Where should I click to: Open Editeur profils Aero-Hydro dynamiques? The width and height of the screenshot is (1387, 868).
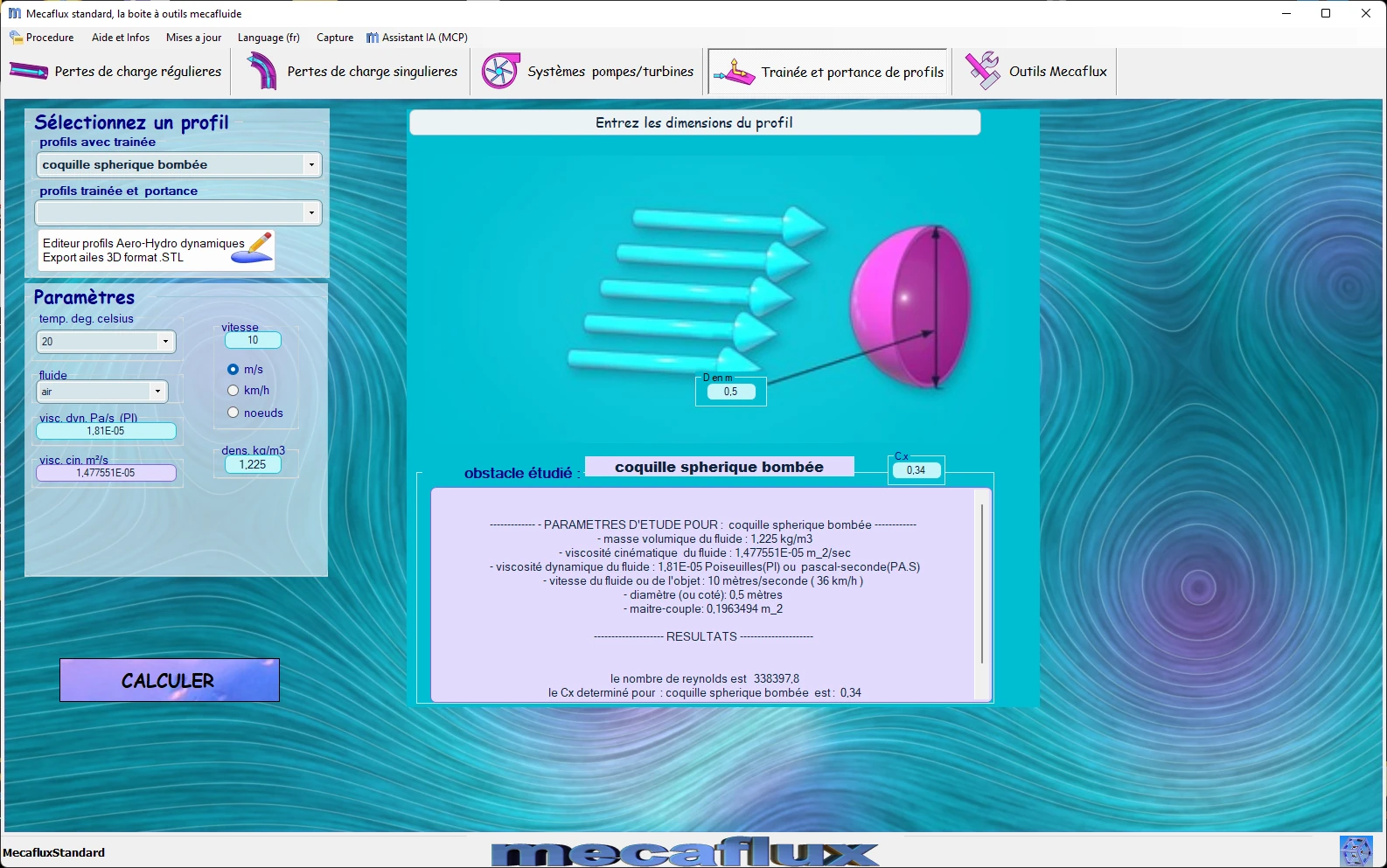tap(157, 250)
